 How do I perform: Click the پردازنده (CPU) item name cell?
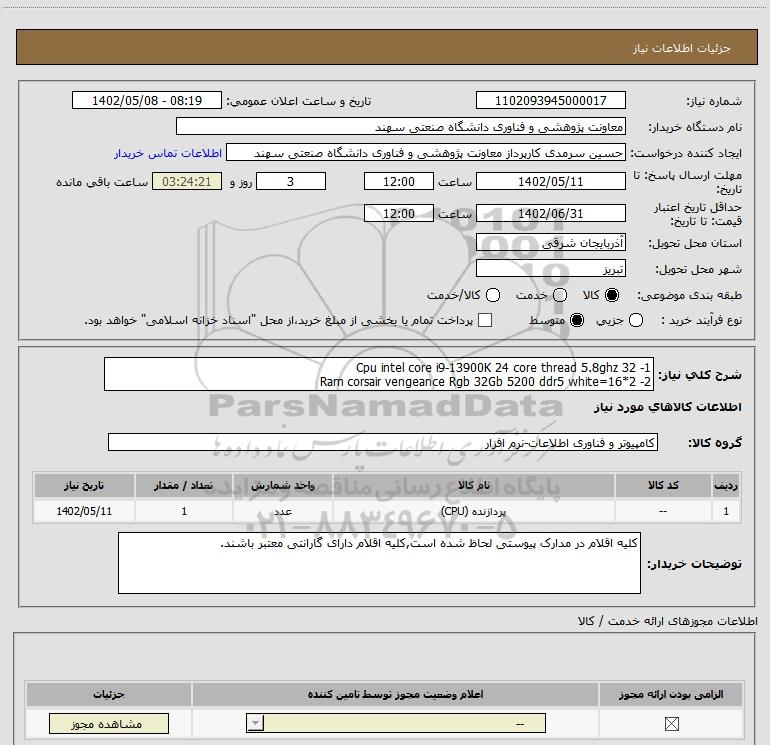(474, 511)
